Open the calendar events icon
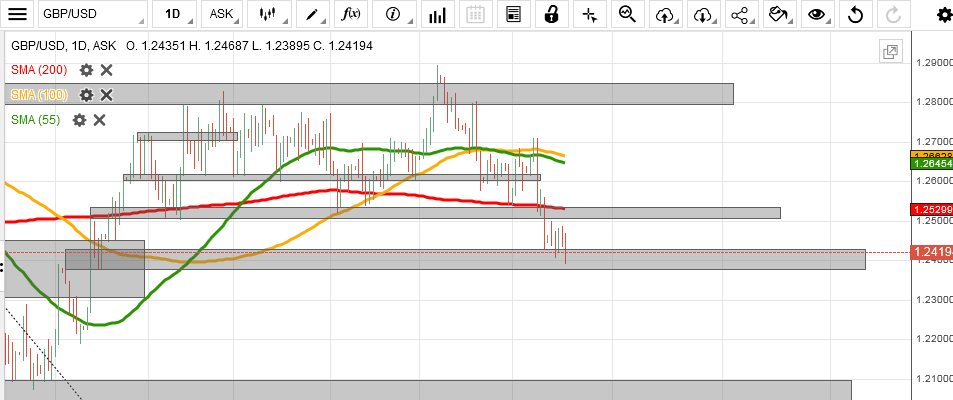953x400 pixels. 475,14
